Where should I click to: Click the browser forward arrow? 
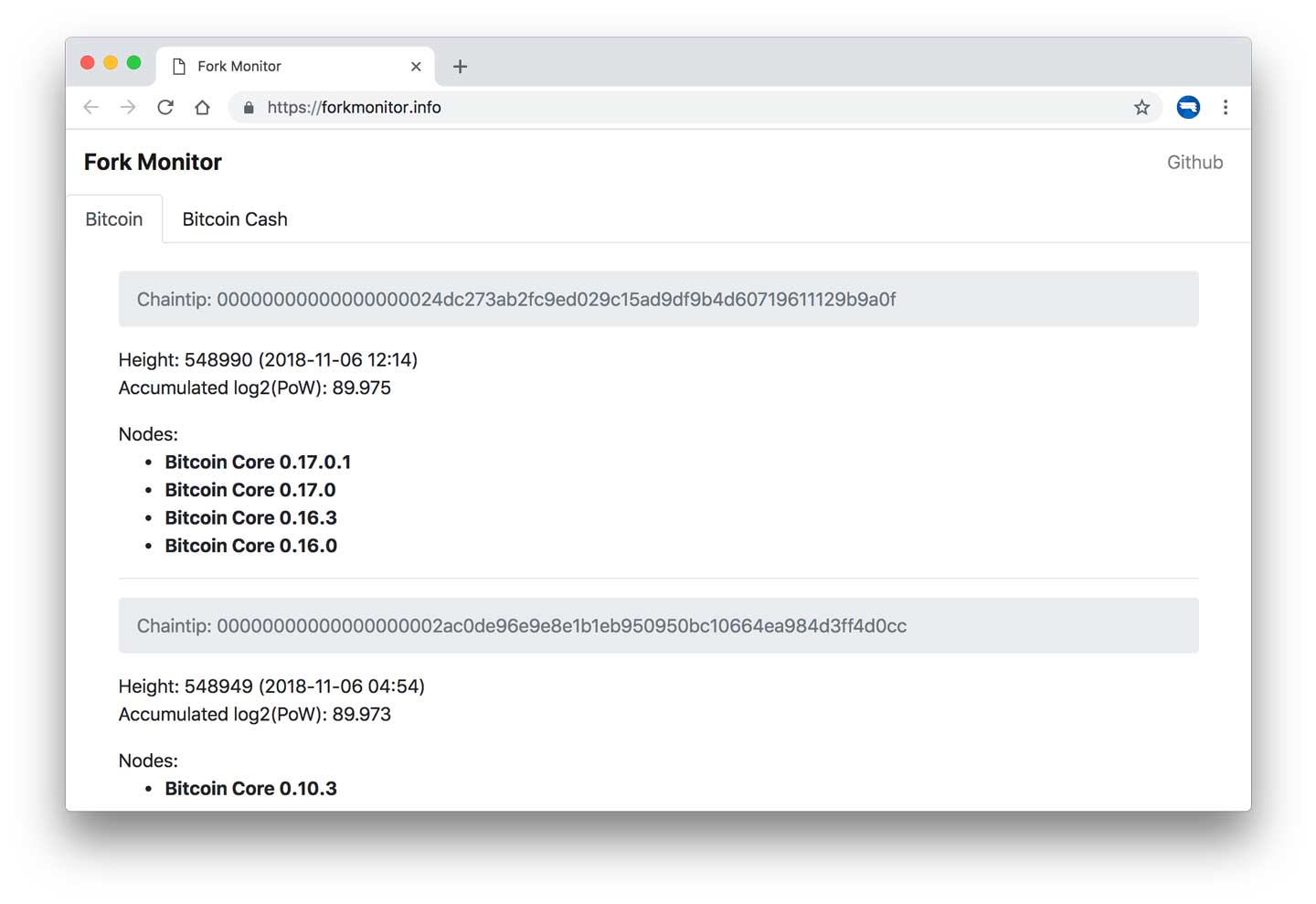128,108
